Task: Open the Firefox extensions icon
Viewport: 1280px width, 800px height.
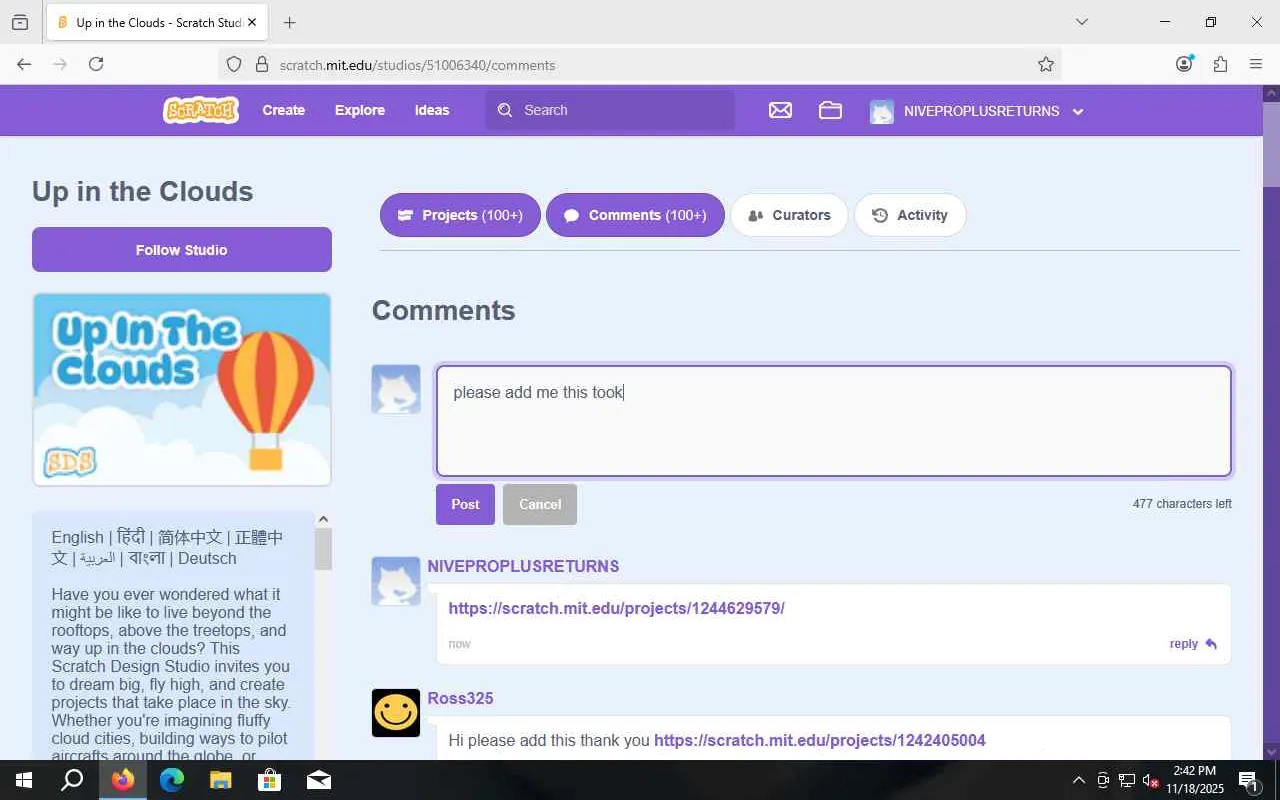Action: click(1220, 64)
